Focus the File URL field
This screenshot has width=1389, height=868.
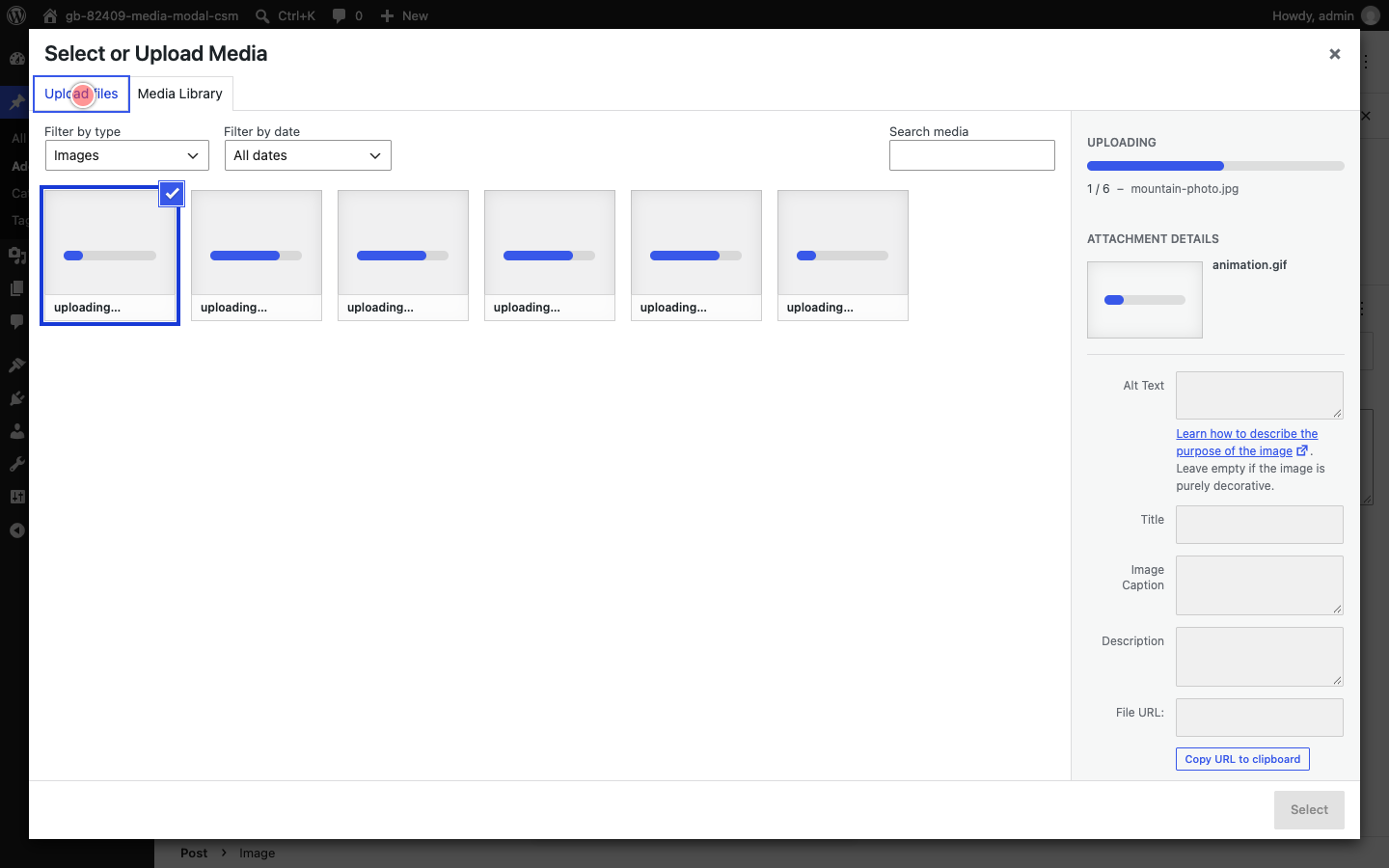(x=1260, y=718)
